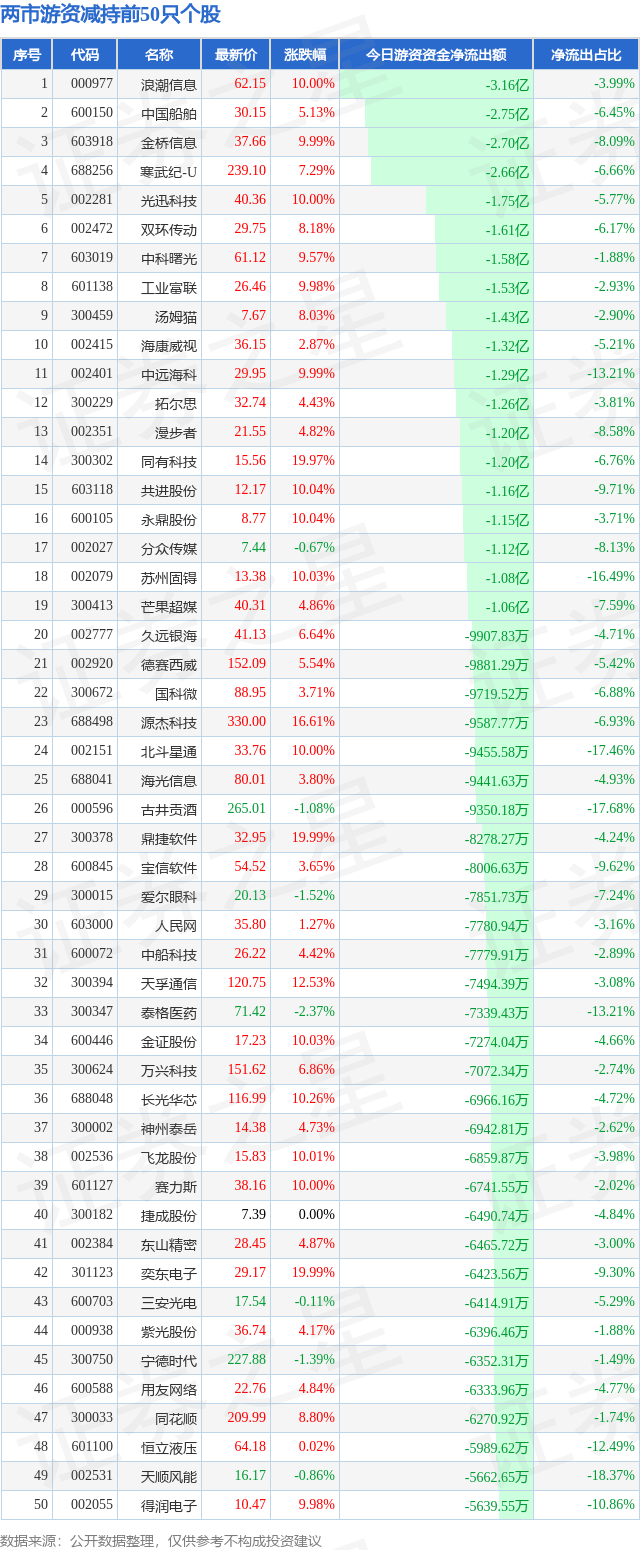Screen dimensions: 640x1550
Task: Select the stock name 万兴科技
Action: point(169,1071)
